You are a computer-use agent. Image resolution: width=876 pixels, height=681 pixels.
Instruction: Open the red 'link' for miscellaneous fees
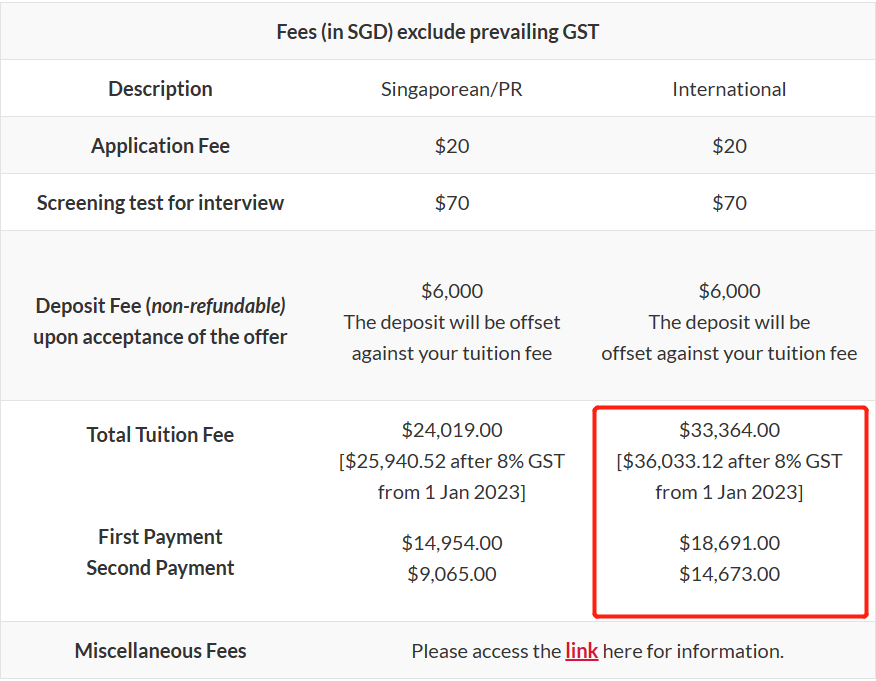pos(581,651)
